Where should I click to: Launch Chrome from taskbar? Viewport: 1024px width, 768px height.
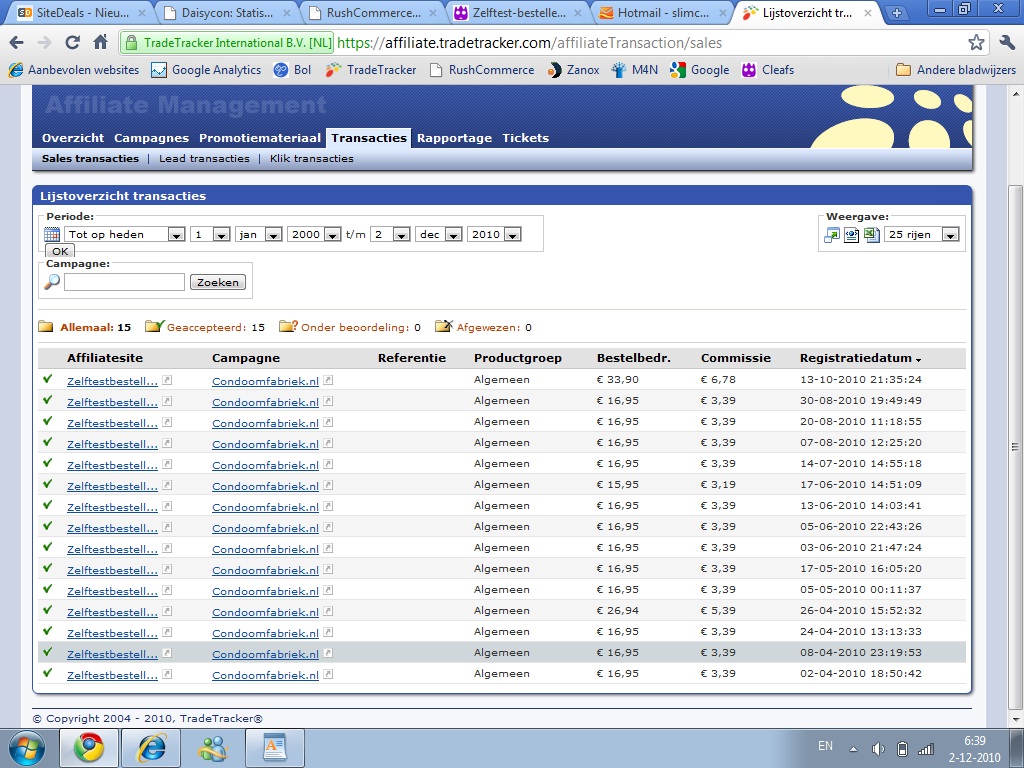point(89,748)
